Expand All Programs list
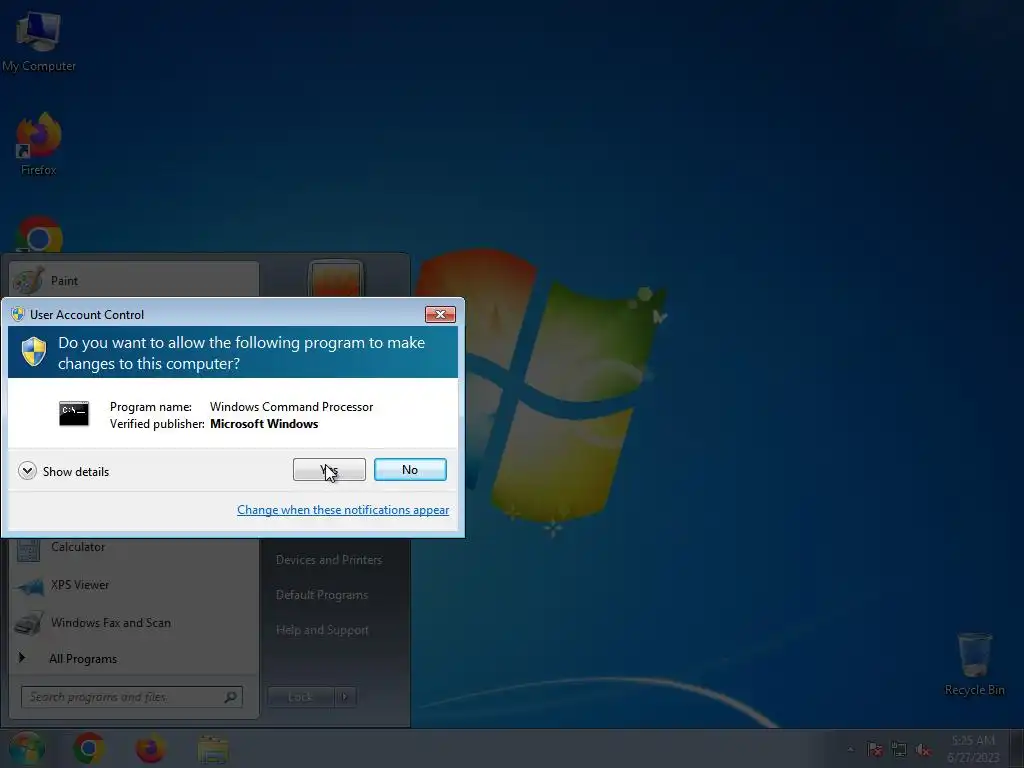 (134, 658)
